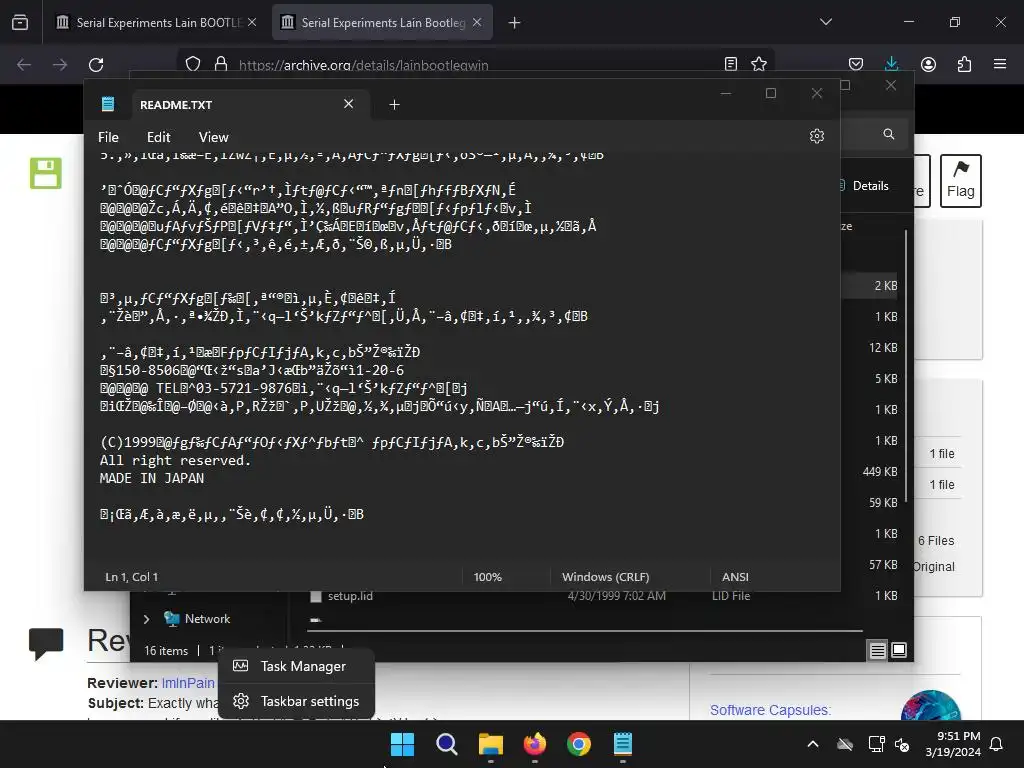This screenshot has height=768, width=1024.
Task: Select Network in Explorer navigation pane
Action: [207, 618]
